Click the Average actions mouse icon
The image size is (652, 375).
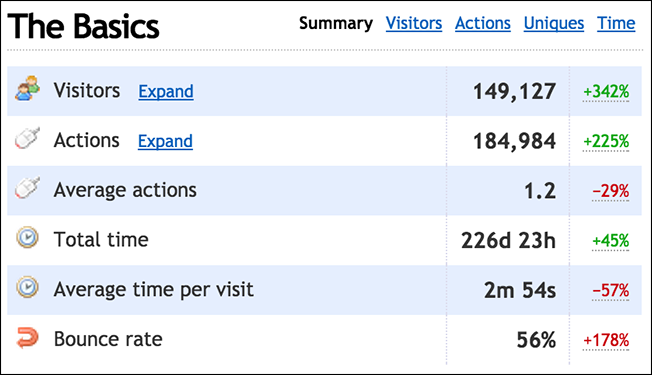[x=27, y=188]
